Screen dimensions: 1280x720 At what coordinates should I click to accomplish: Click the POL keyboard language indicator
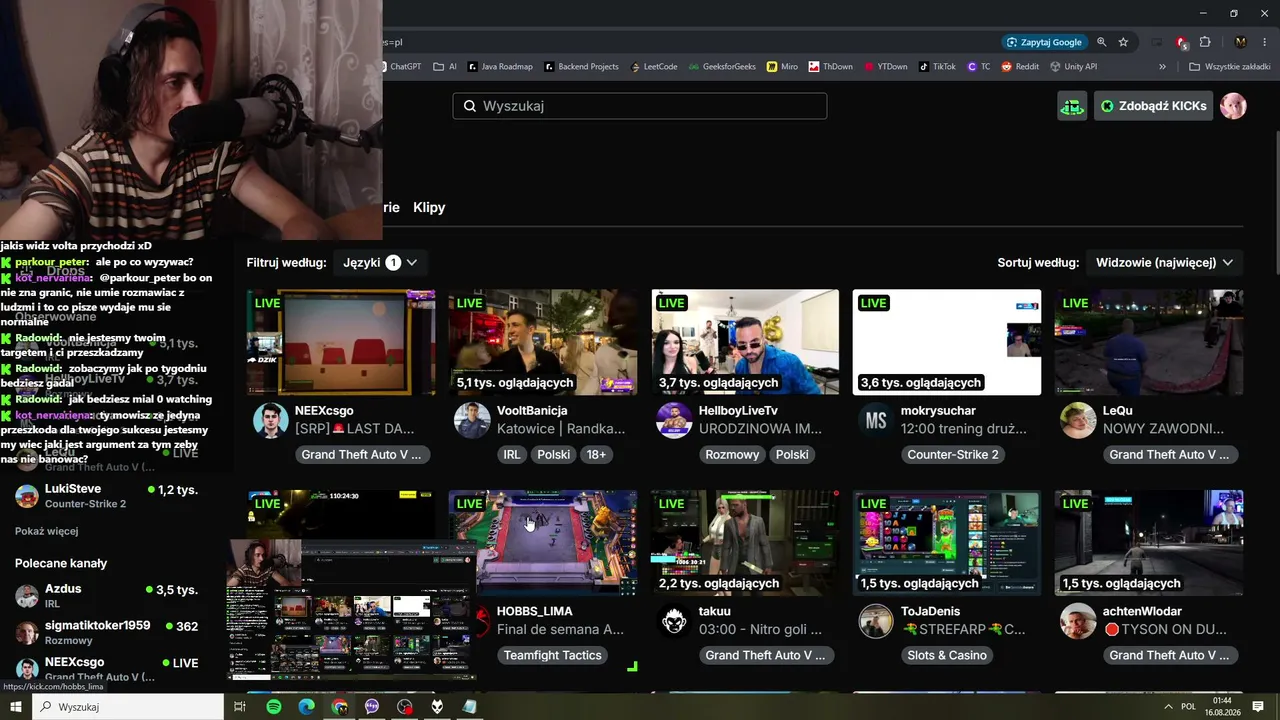coord(1188,707)
